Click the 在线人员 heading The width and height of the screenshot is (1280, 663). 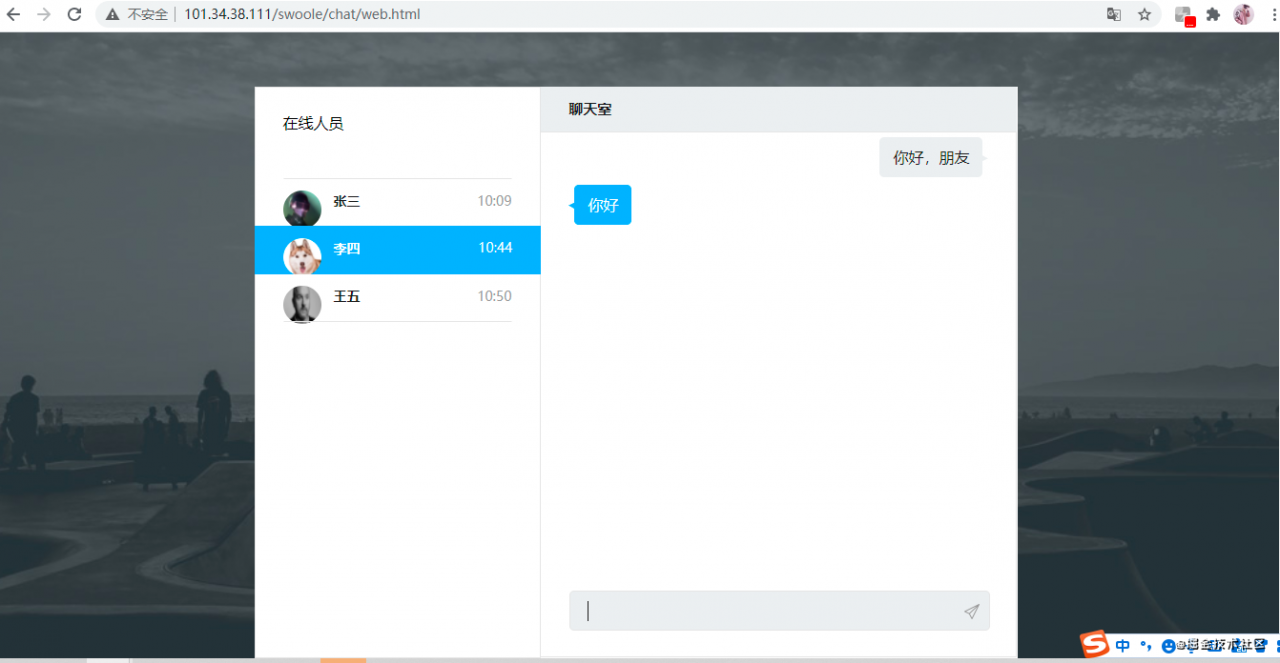313,124
